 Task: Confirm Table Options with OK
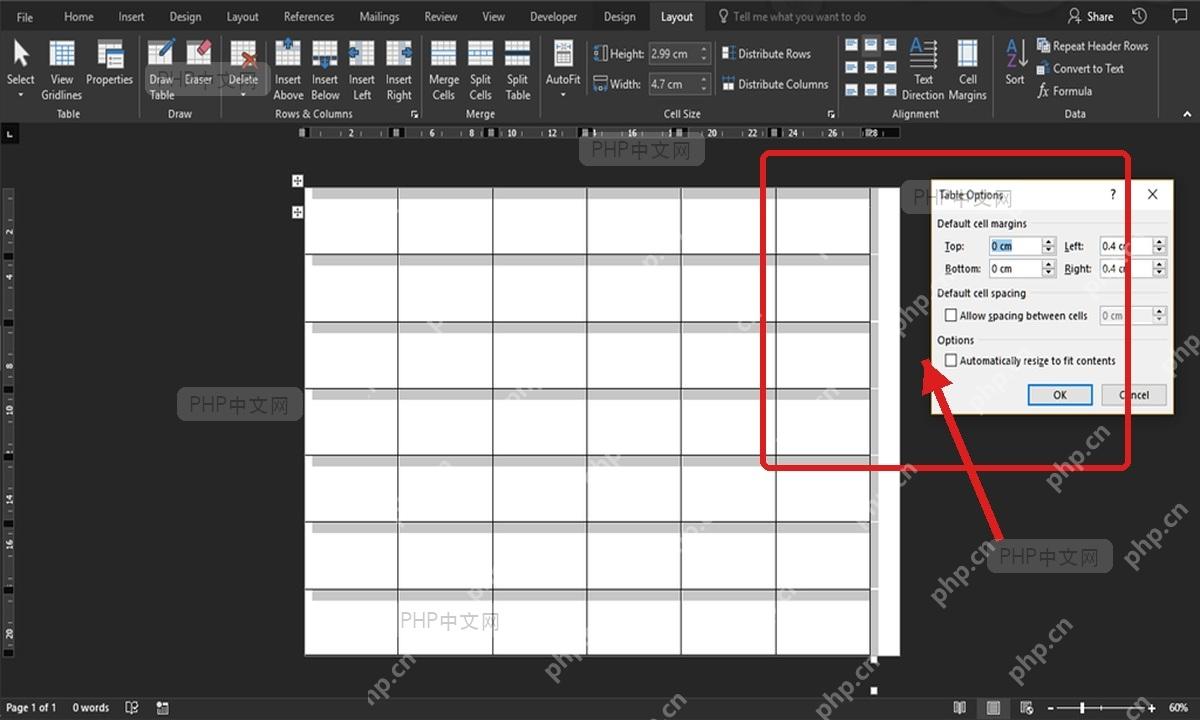[1060, 395]
